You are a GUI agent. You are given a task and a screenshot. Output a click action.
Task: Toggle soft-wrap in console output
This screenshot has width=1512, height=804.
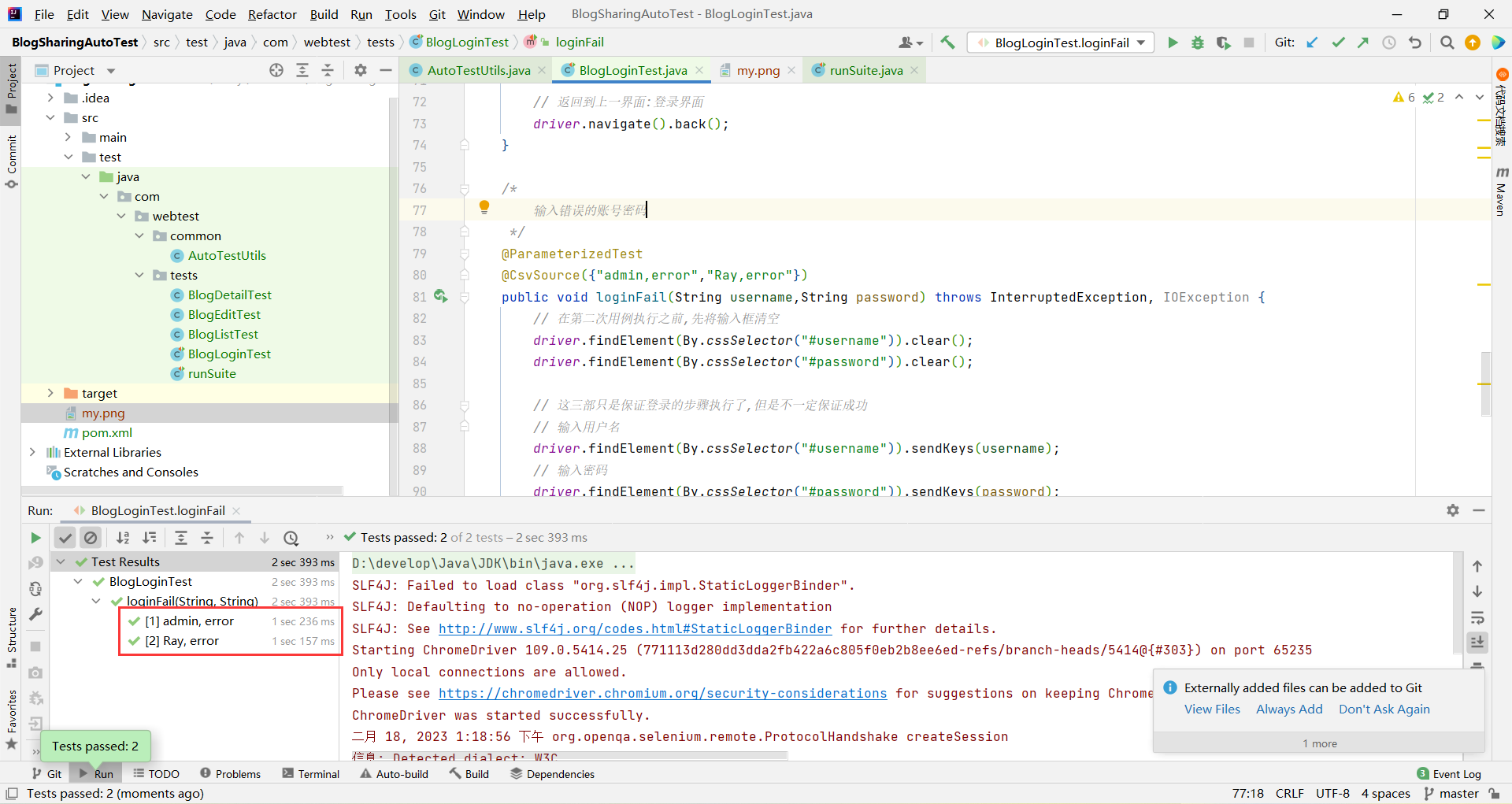point(1477,617)
